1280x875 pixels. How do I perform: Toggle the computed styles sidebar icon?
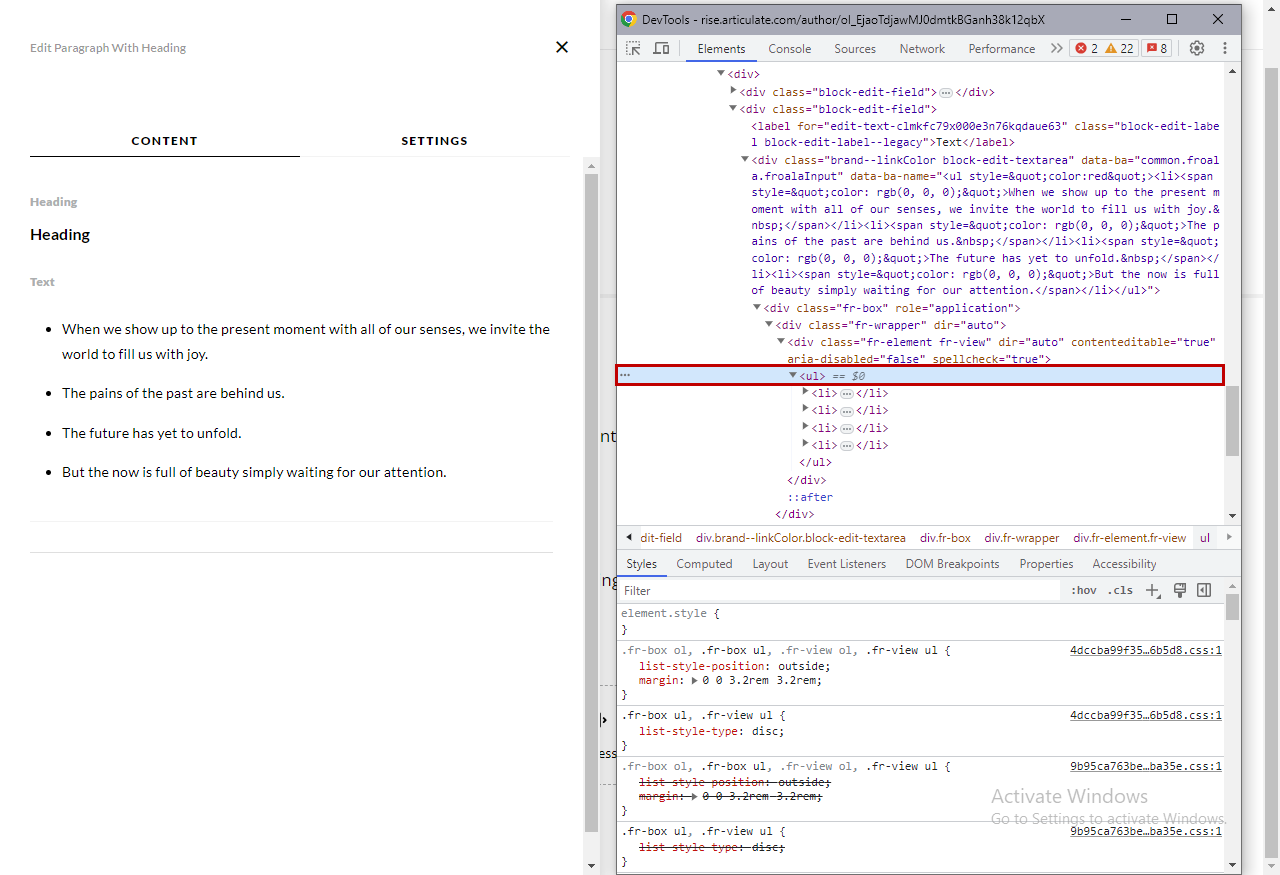pyautogui.click(x=1204, y=590)
